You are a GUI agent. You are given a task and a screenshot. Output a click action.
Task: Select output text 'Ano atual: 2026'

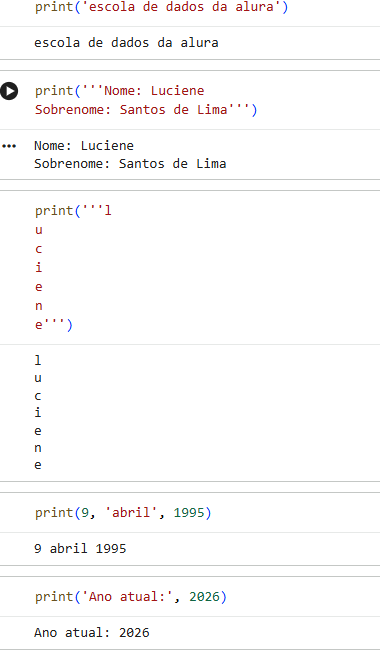(x=92, y=633)
